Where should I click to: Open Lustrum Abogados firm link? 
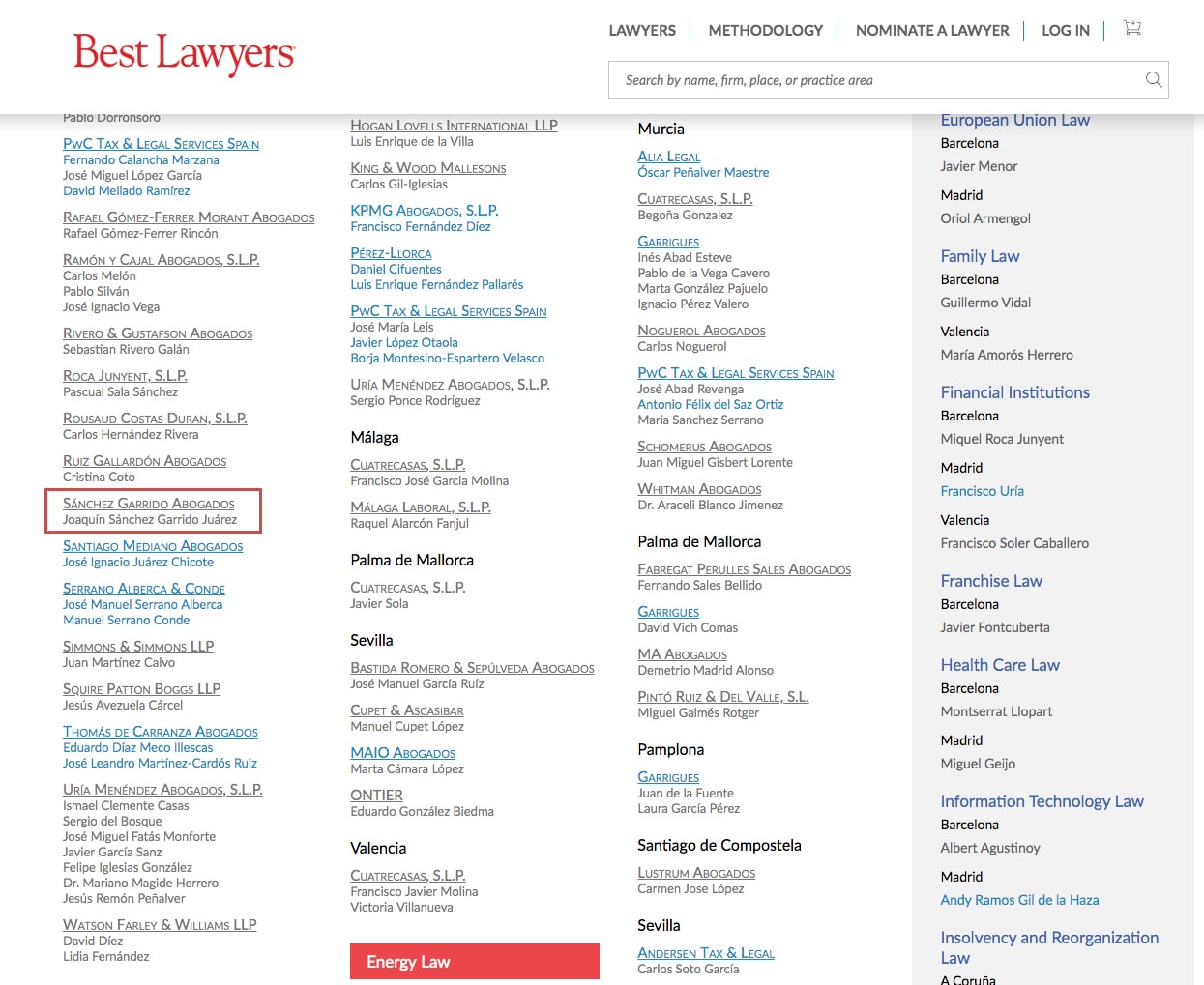[x=696, y=873]
